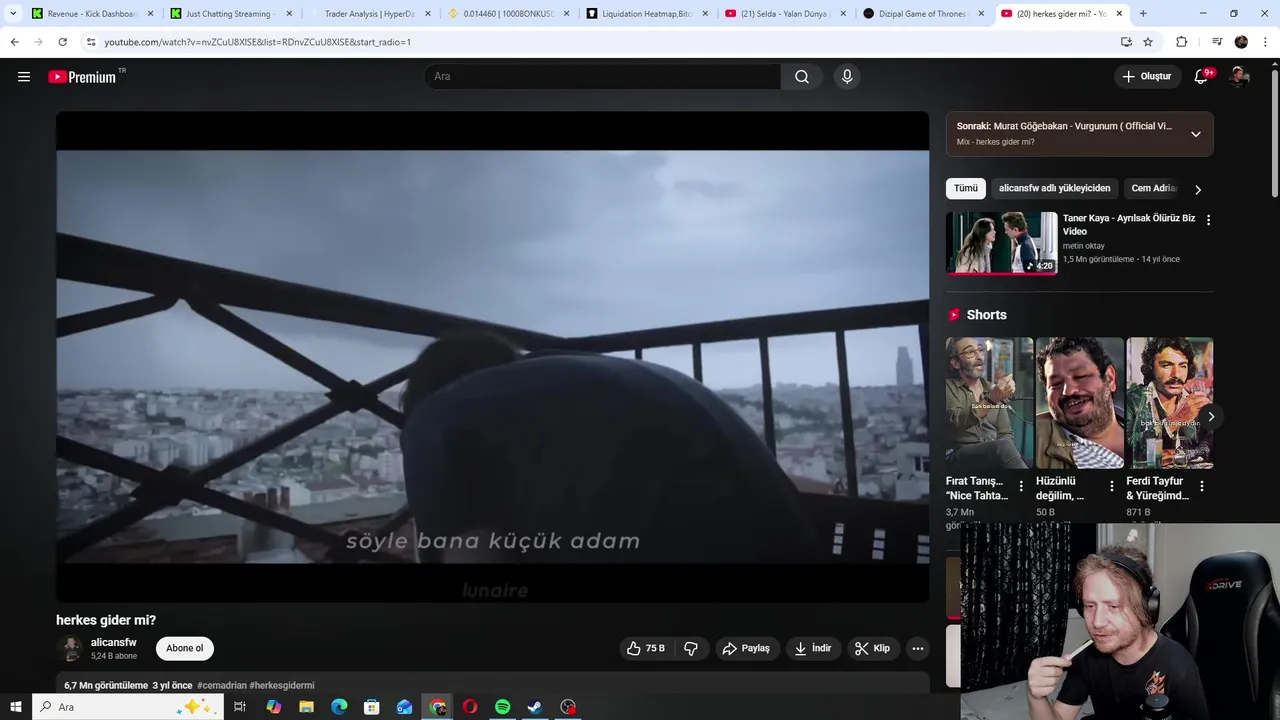Click the Windows taskbar search box
This screenshot has height=720, width=1280.
click(x=128, y=707)
